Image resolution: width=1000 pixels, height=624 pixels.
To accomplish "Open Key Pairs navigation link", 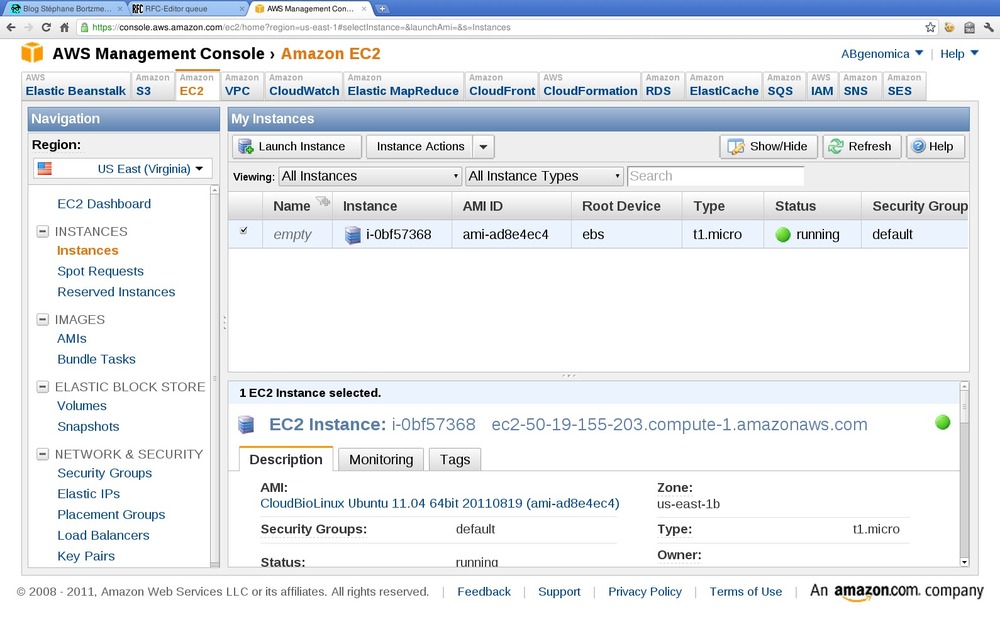I will click(x=86, y=556).
